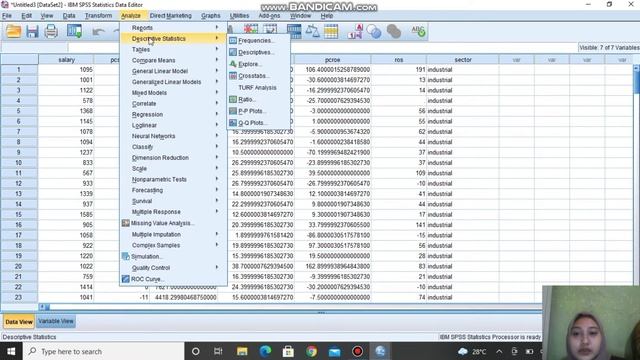
Task: Click the Undo arrow icon
Action: 98,31
